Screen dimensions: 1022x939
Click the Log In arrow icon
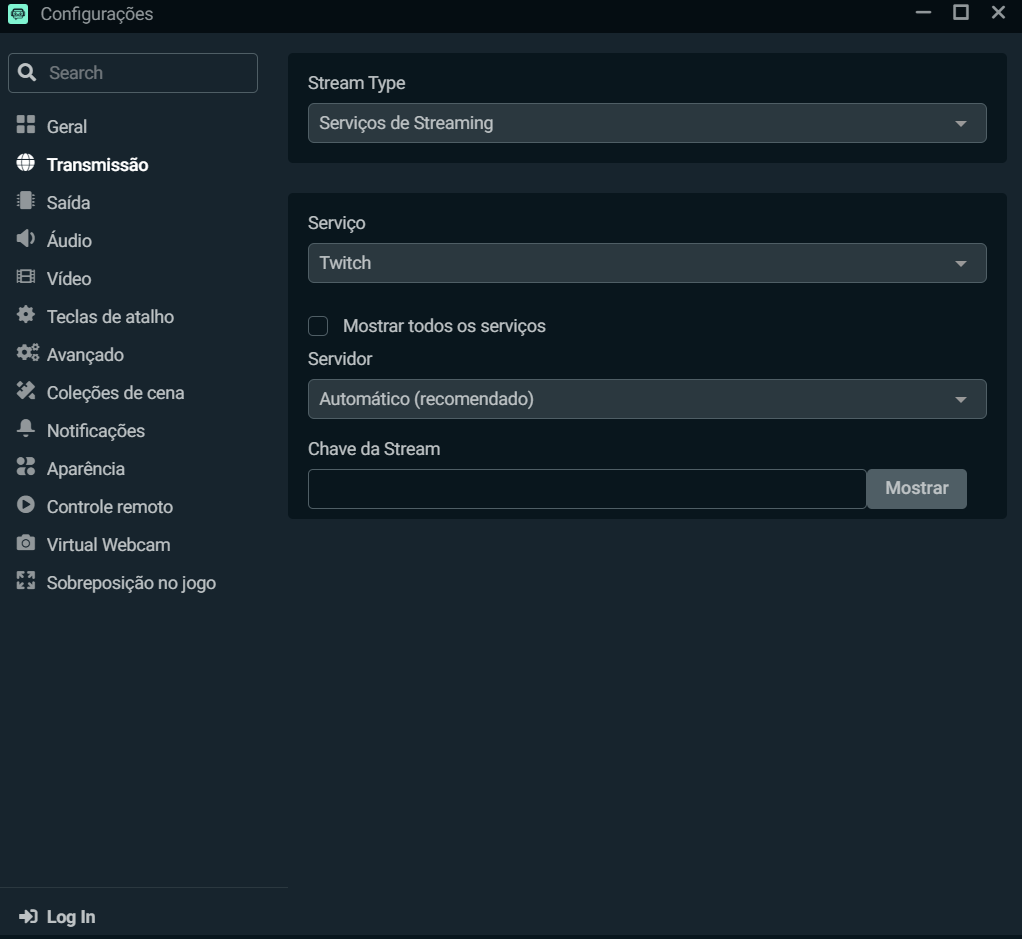coord(28,917)
